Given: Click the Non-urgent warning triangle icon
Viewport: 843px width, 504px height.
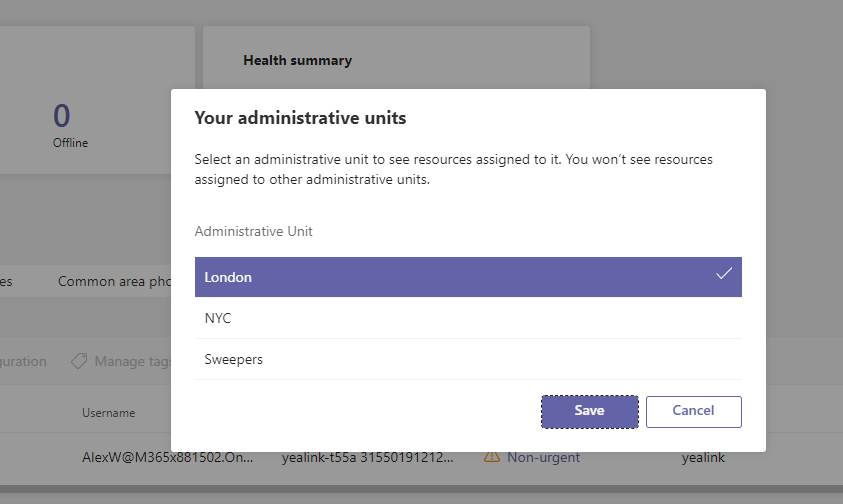Looking at the screenshot, I should [x=491, y=457].
